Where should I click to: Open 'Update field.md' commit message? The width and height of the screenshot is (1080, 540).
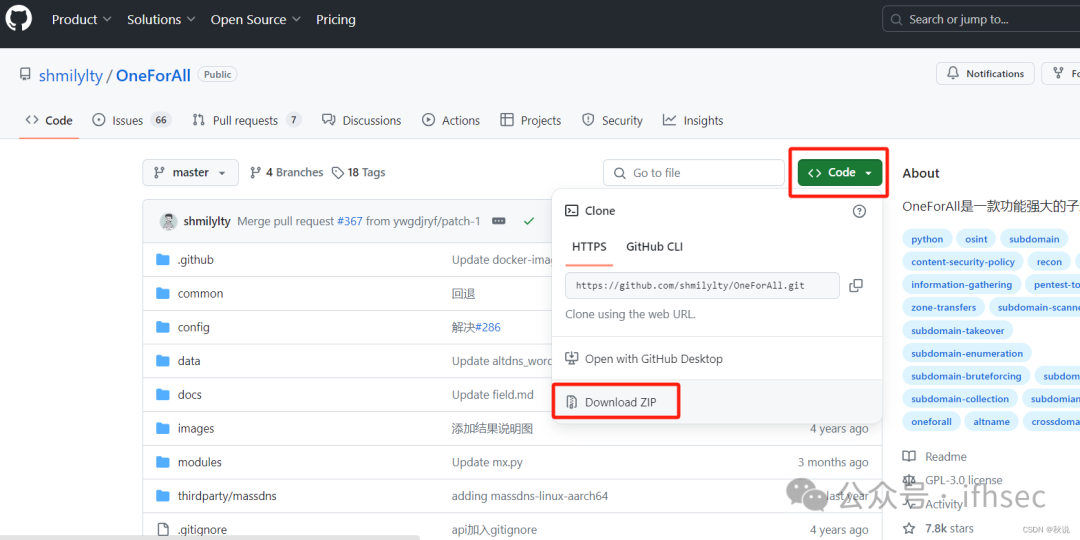point(492,395)
